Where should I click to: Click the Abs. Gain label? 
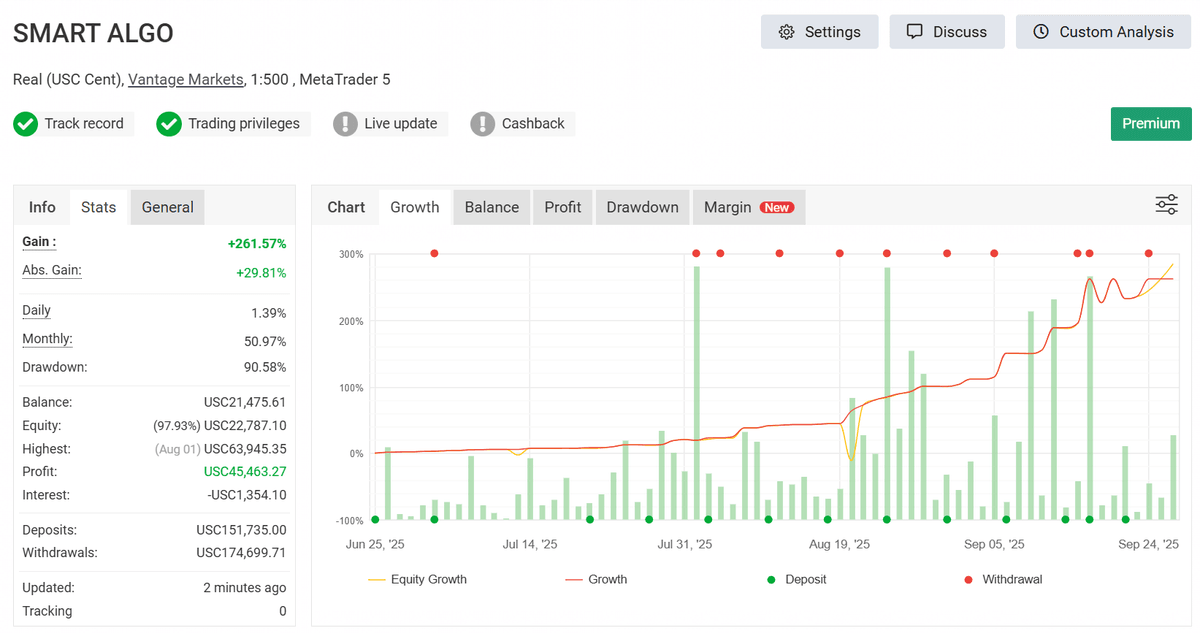[x=52, y=270]
